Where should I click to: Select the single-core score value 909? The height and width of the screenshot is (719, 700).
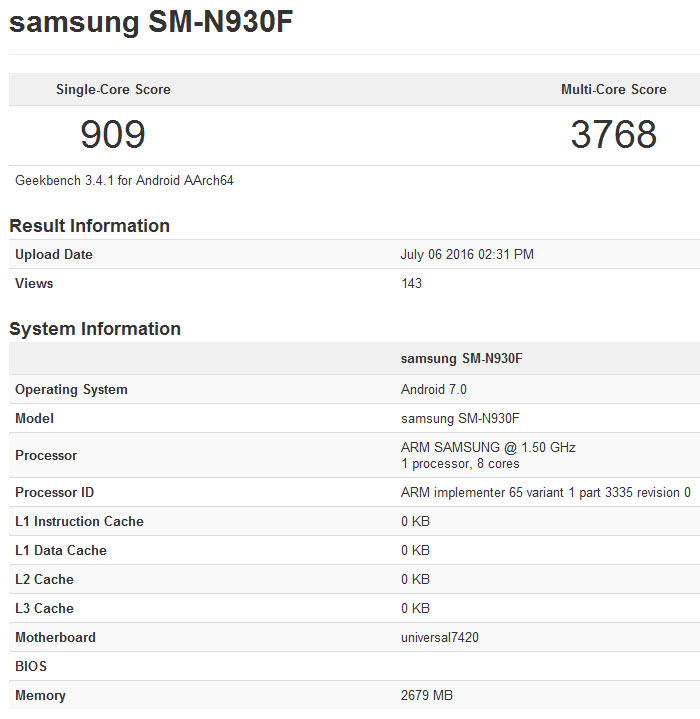[x=113, y=134]
